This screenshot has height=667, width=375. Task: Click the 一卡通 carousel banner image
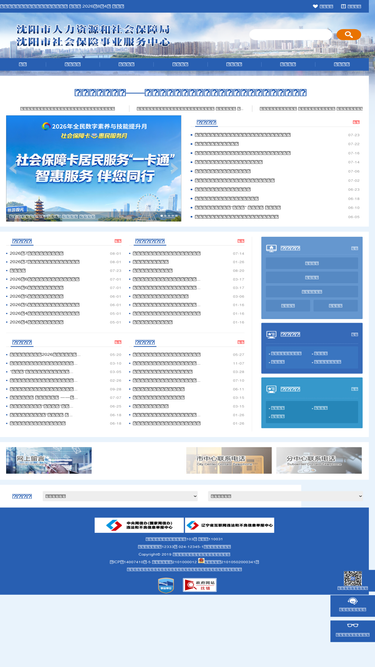[94, 168]
